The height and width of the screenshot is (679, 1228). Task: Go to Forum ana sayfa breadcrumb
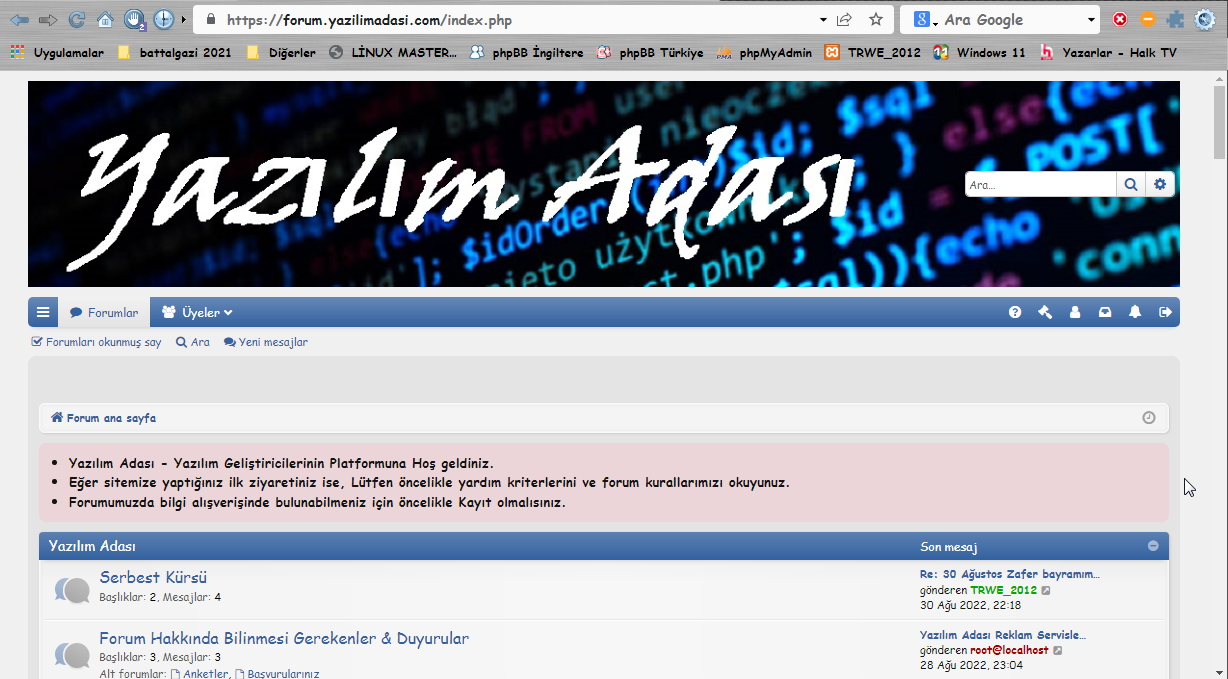point(104,418)
